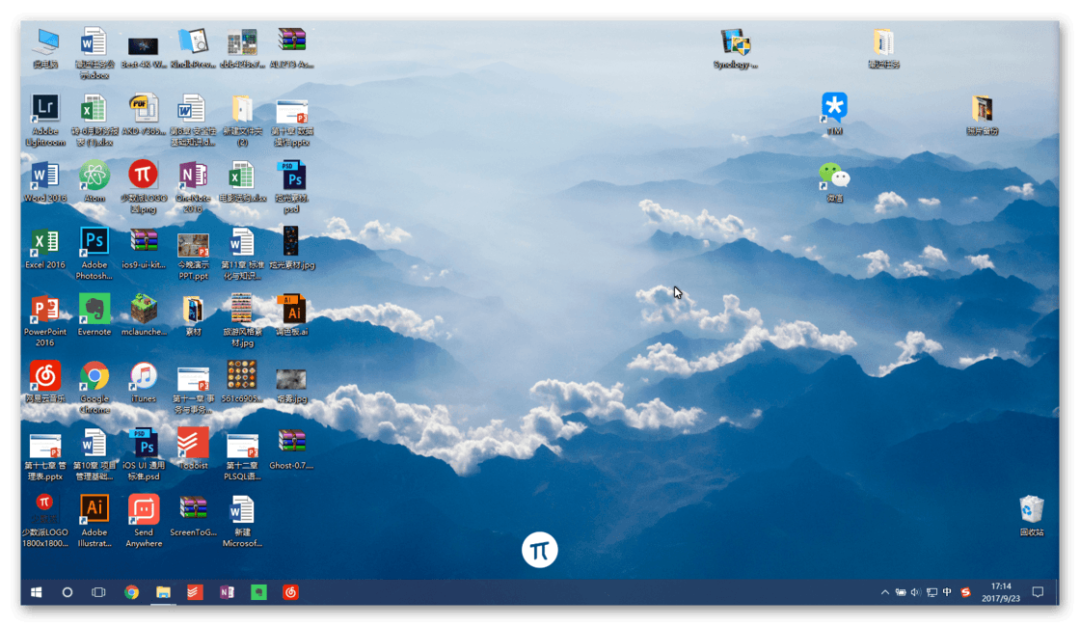Select the Ghost-0.7 archive file
The height and width of the screenshot is (626, 1080).
[x=291, y=449]
